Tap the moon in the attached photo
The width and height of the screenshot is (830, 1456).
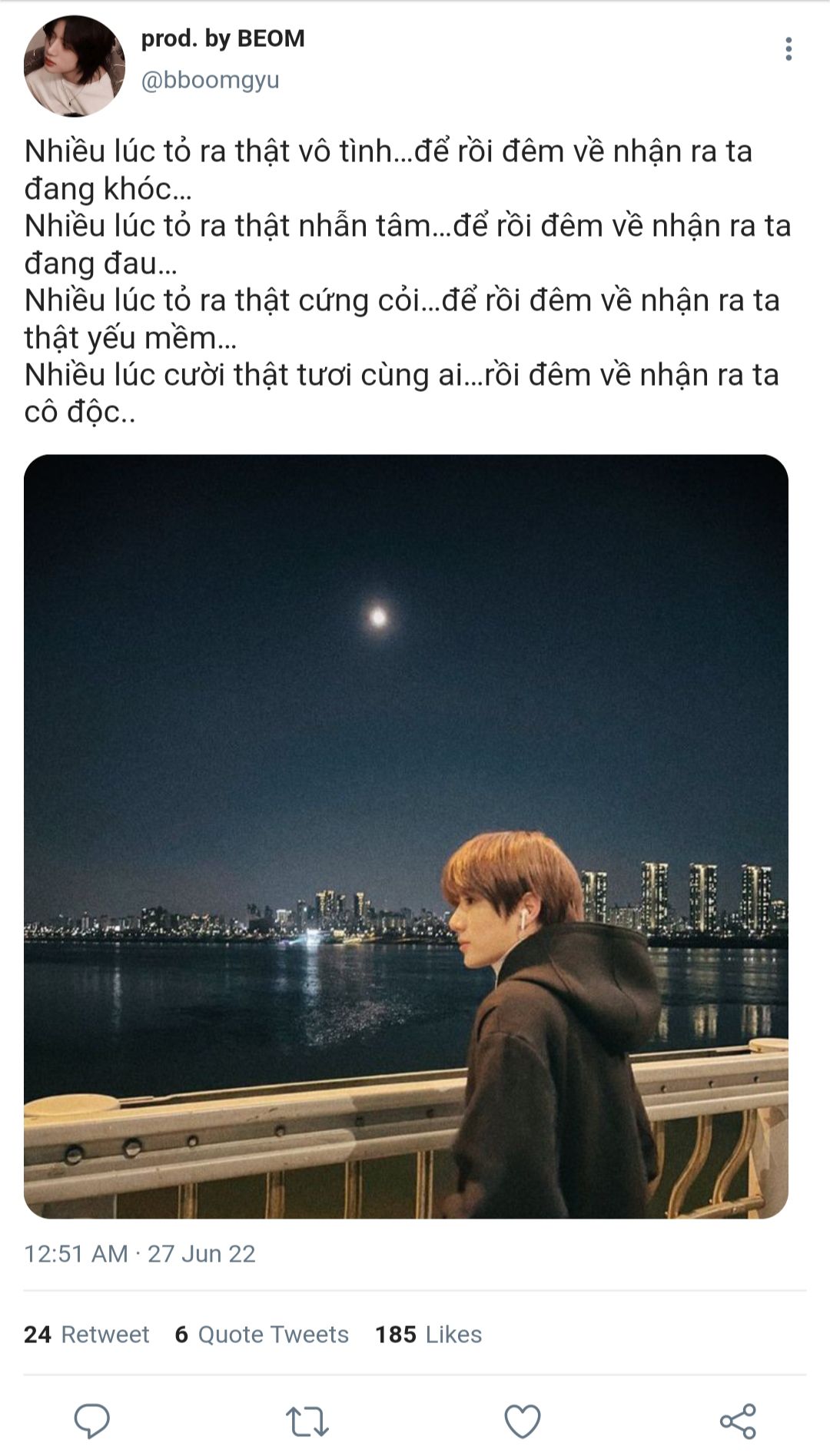point(377,616)
